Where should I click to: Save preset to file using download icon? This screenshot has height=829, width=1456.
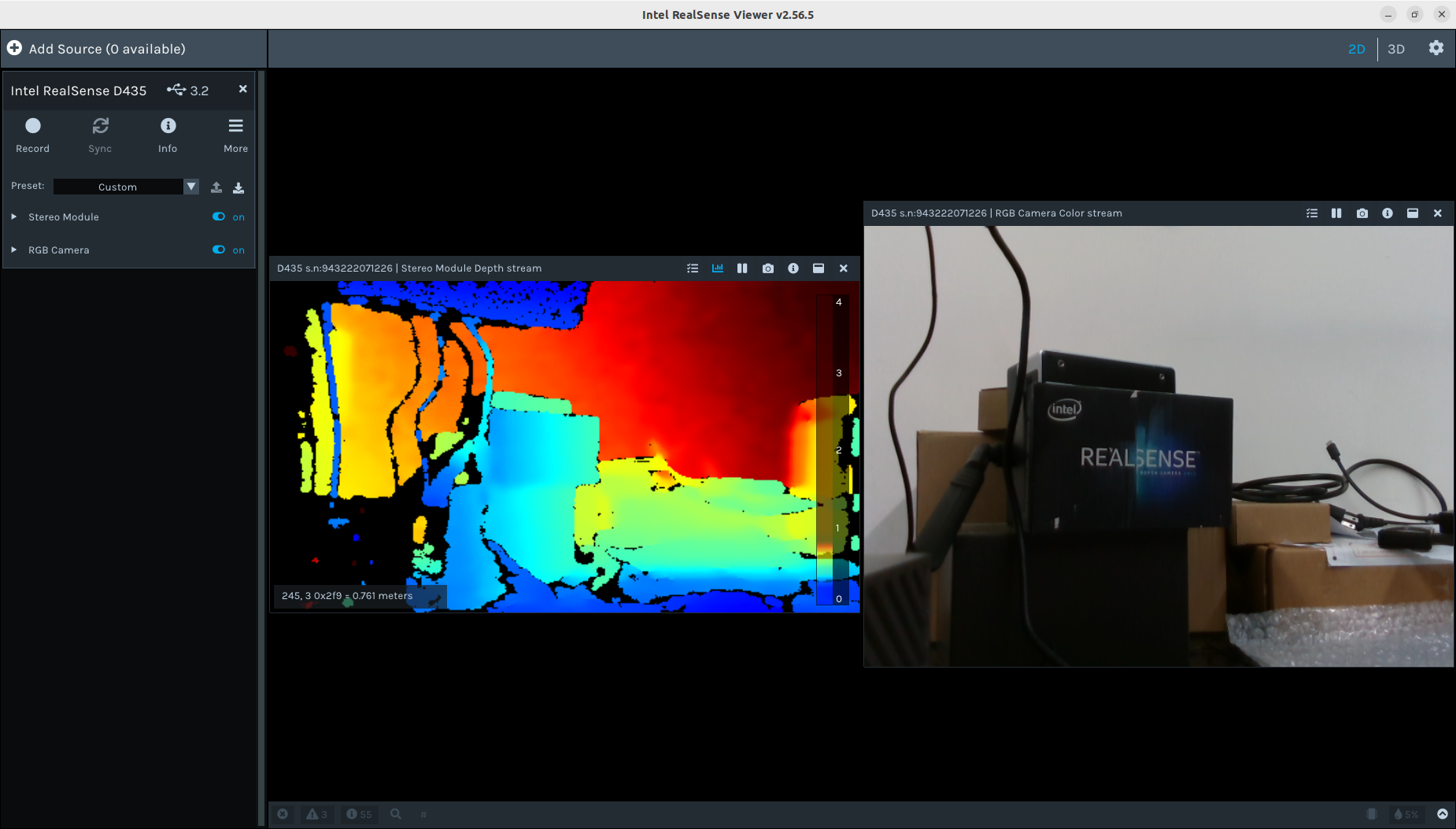pos(238,187)
